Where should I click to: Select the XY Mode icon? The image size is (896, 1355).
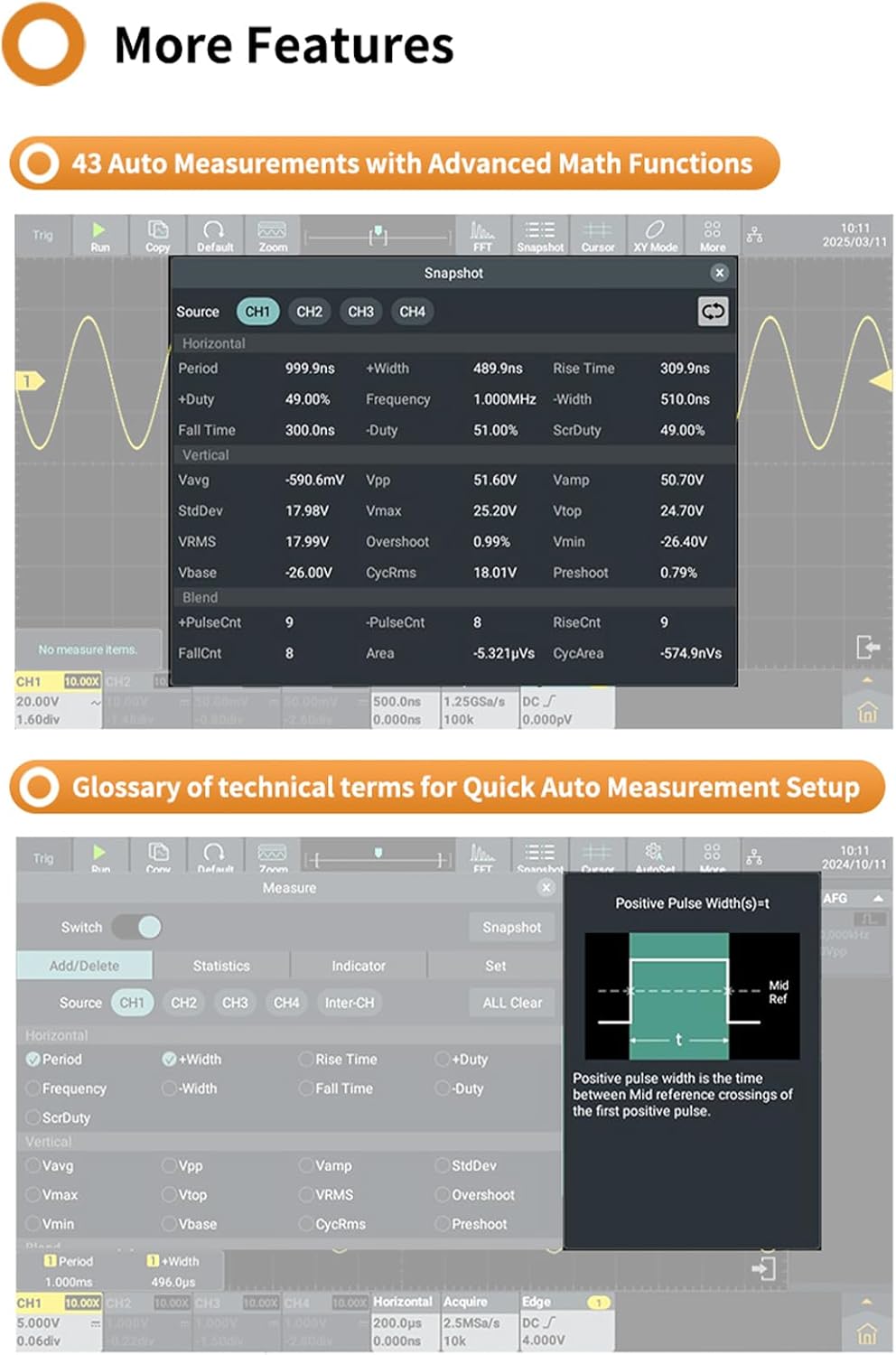[x=655, y=235]
